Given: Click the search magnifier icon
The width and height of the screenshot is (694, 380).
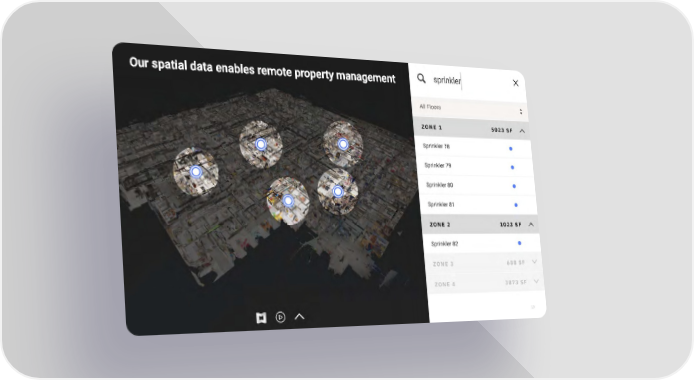Looking at the screenshot, I should pyautogui.click(x=421, y=79).
